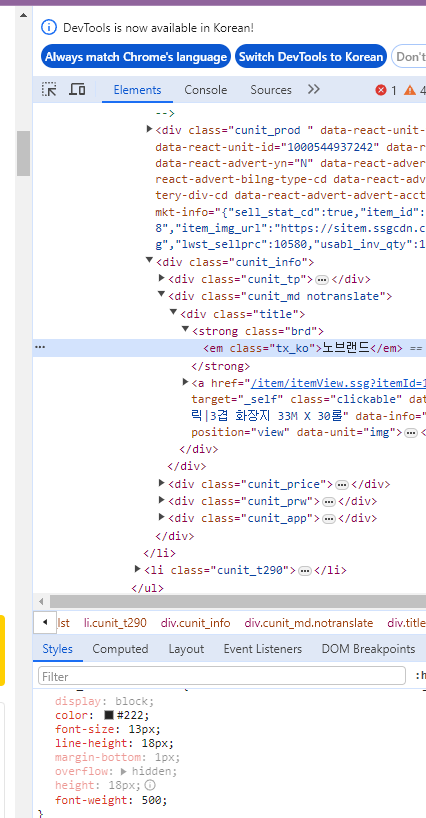This screenshot has height=818, width=426.
Task: Click info icon beside DevTools Korean notice
Action: (x=48, y=28)
